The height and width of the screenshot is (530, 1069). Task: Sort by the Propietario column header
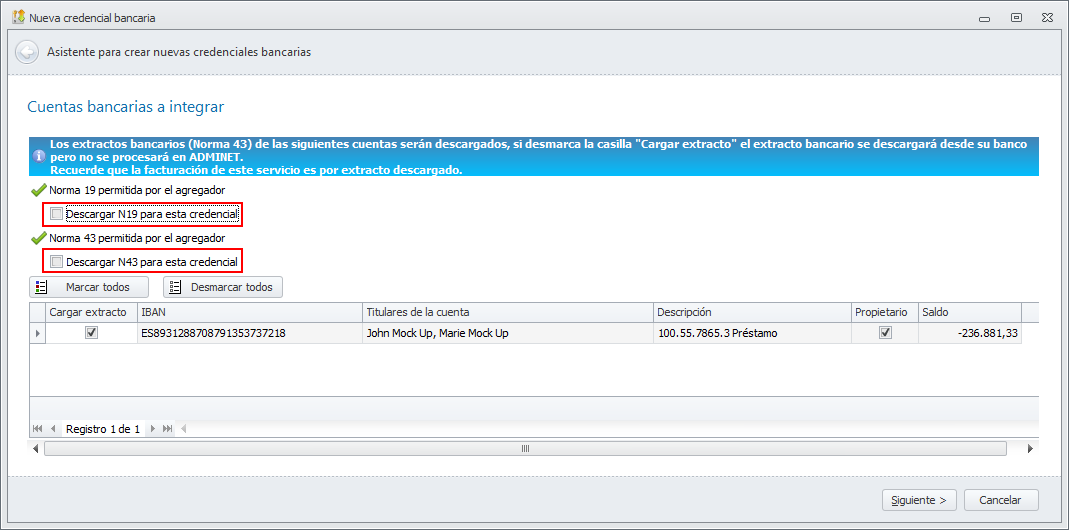click(885, 312)
